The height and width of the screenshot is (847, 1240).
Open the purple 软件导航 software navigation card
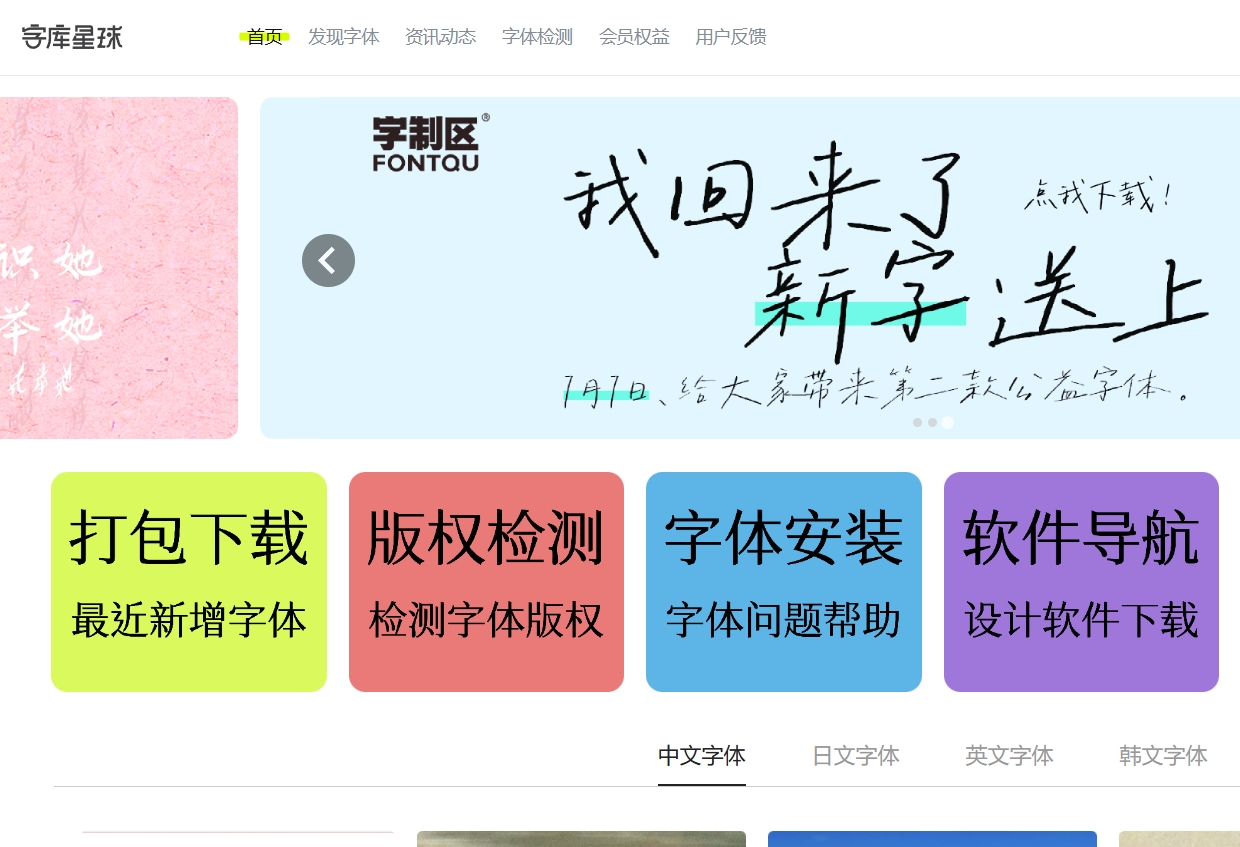1081,581
